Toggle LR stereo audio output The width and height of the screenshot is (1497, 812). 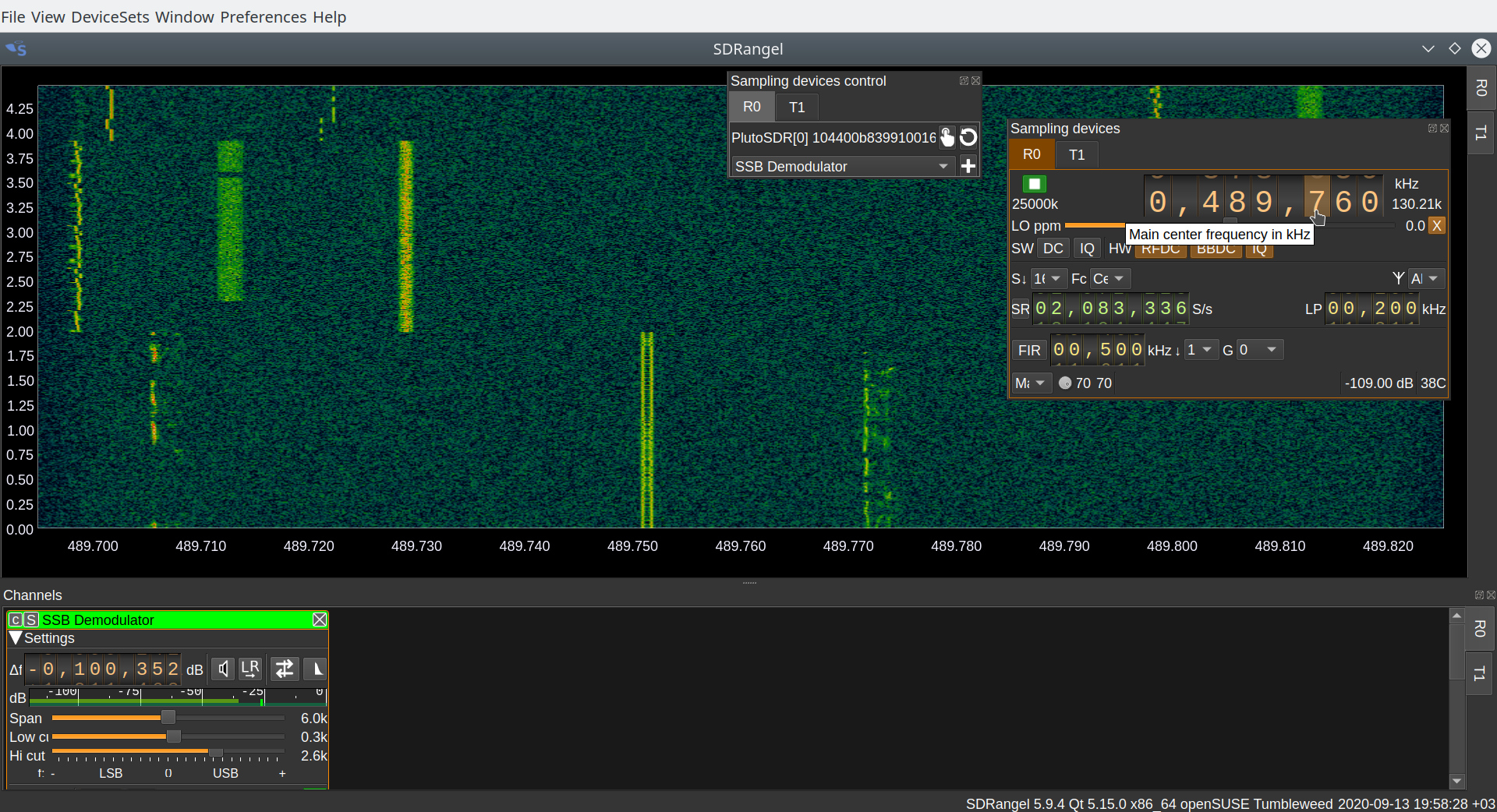(250, 669)
